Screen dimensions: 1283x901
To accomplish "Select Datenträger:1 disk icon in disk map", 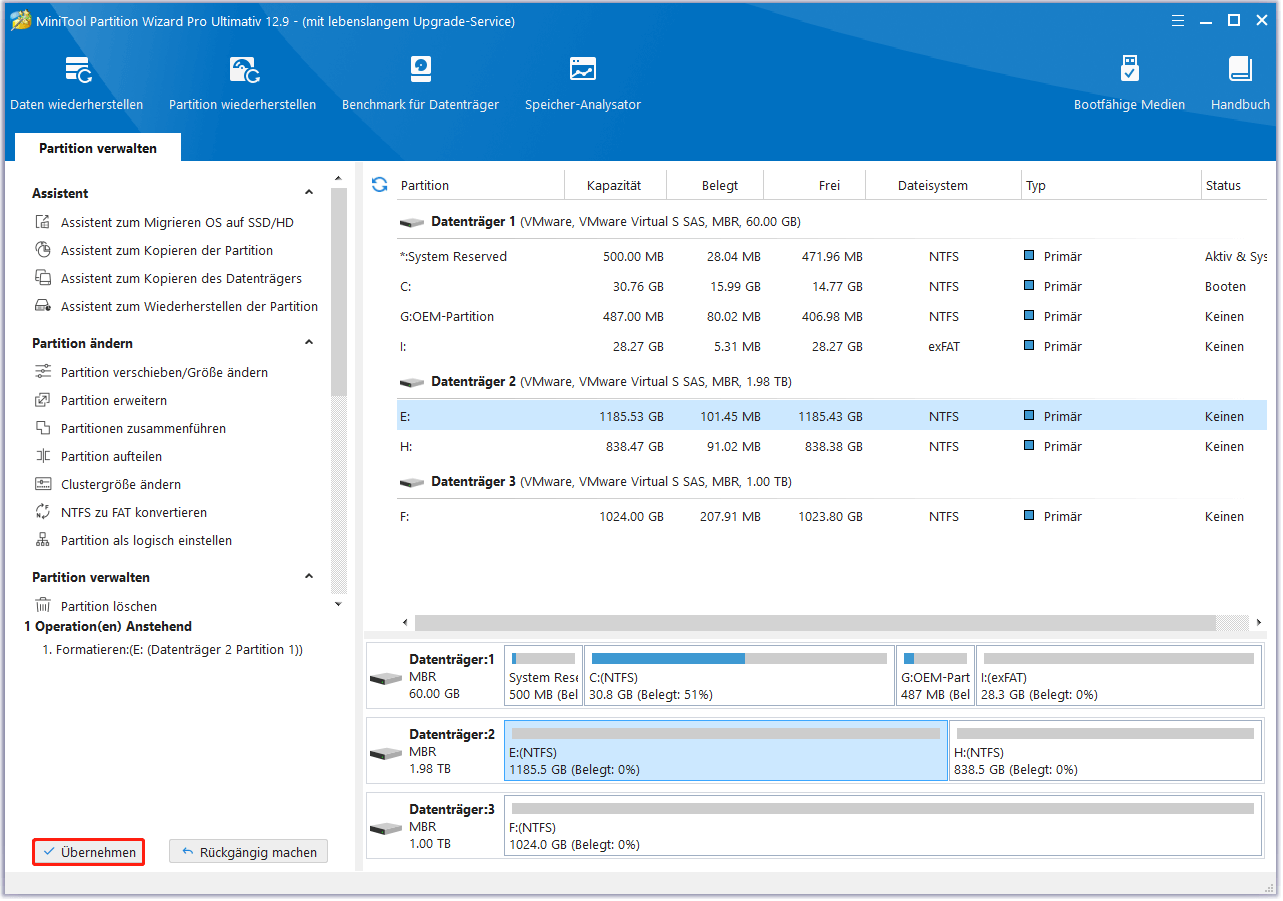I will click(x=386, y=679).
